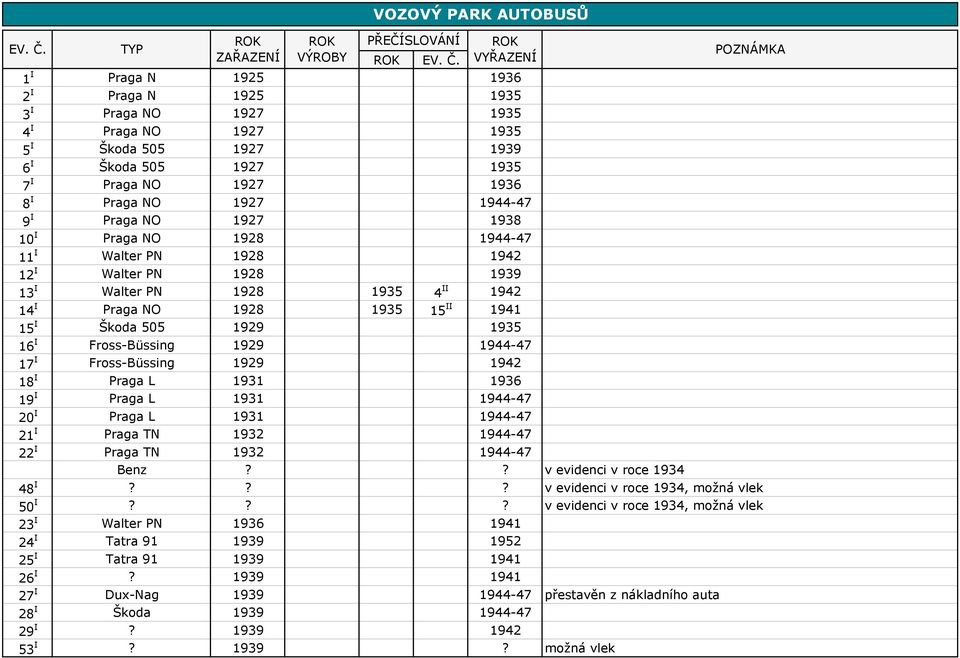
Task: Click 1952 retirement year for Tatra 91
Action: coord(505,541)
